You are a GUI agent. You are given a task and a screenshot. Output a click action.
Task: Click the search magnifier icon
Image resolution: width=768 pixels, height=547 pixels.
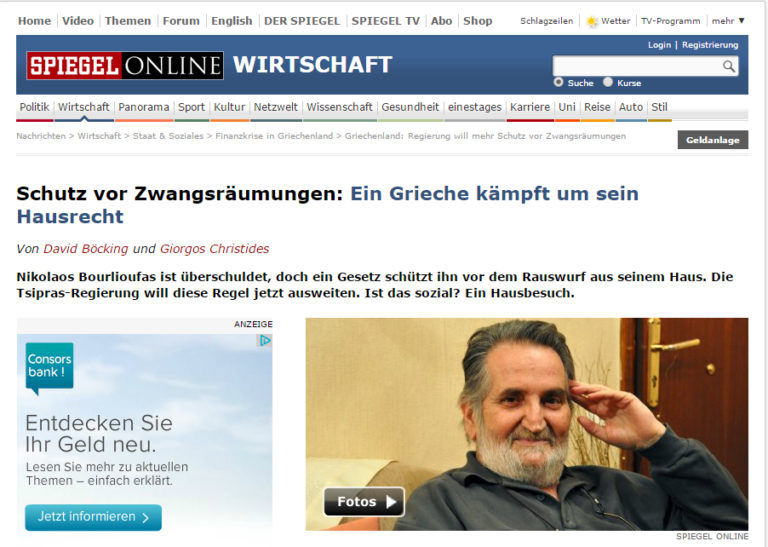click(729, 67)
